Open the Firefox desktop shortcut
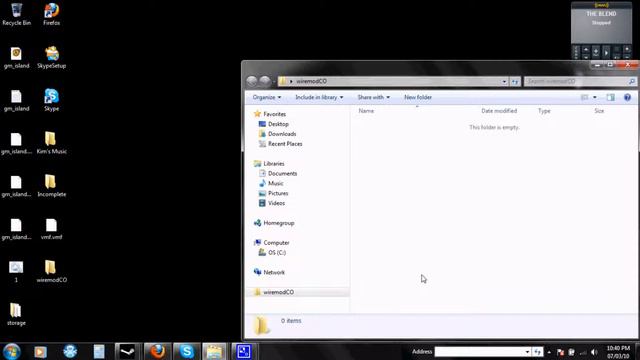This screenshot has width=640, height=360. click(x=51, y=14)
